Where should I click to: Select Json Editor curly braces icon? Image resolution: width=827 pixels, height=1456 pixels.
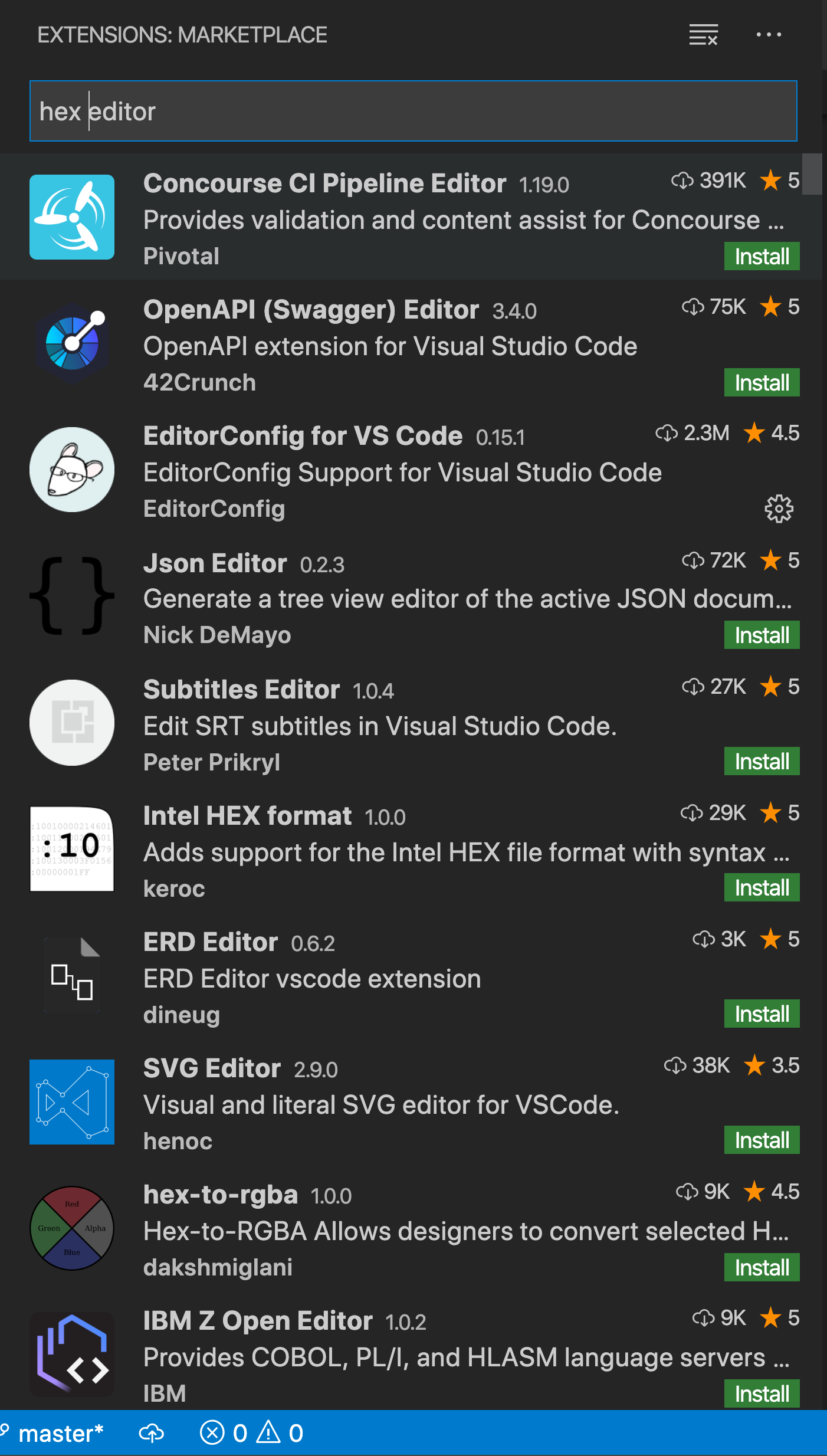pos(72,596)
